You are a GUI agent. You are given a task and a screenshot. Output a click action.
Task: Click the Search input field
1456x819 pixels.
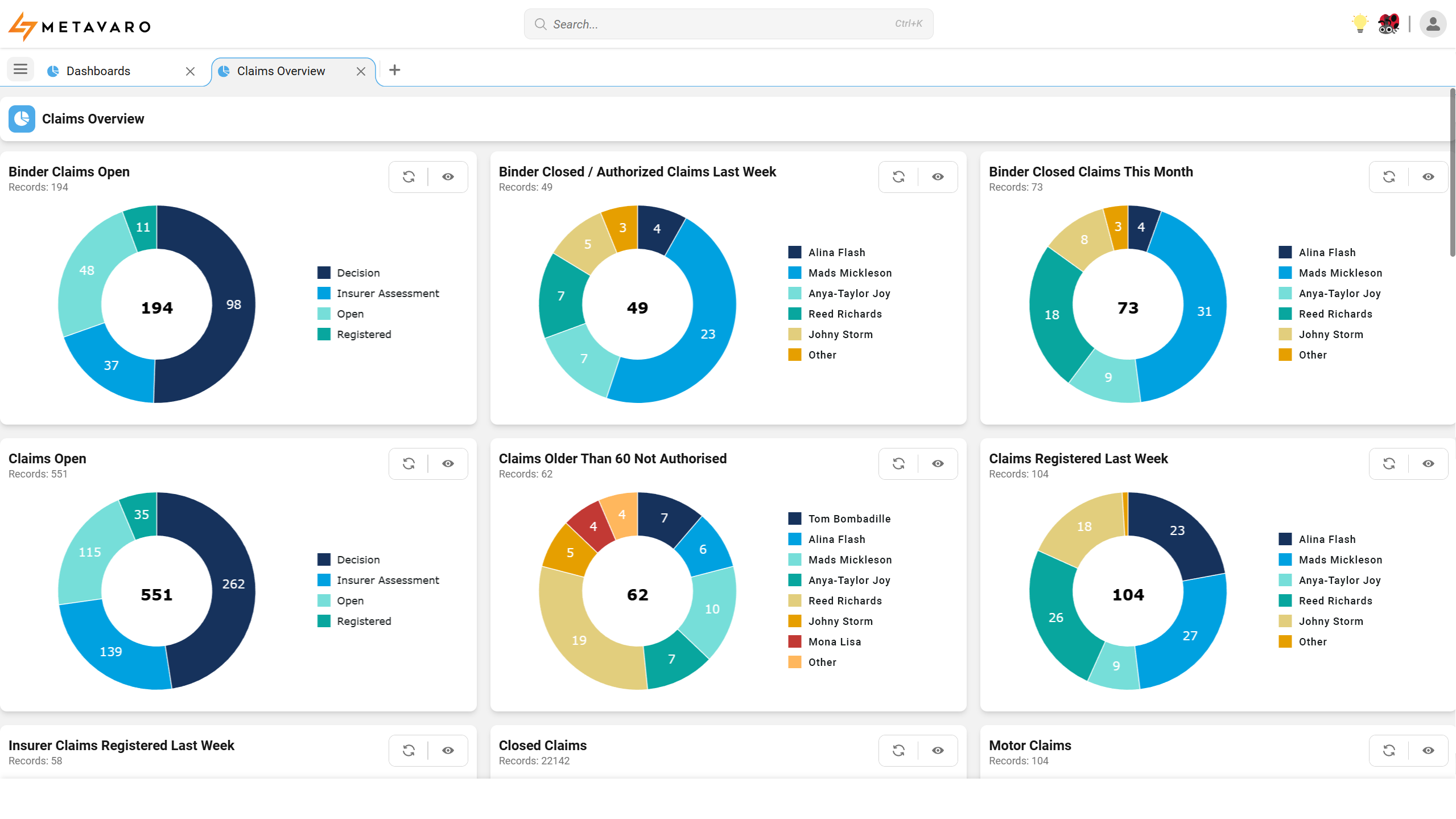(728, 24)
